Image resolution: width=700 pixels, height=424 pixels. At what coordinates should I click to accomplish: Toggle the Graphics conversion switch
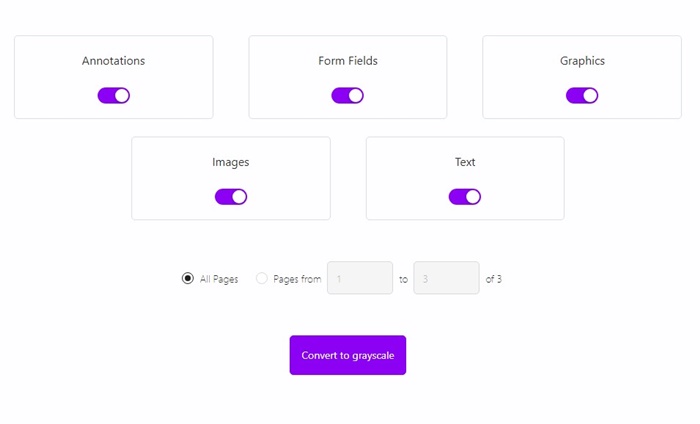581,96
